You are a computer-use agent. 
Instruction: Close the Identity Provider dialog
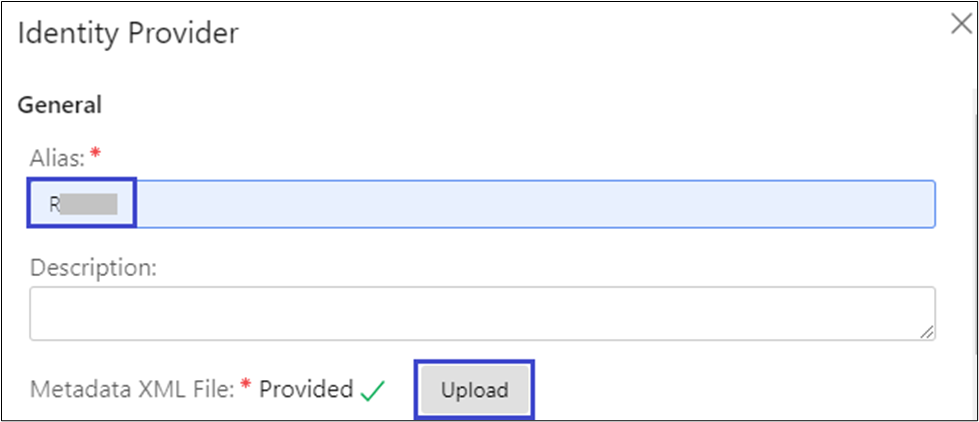tap(960, 26)
